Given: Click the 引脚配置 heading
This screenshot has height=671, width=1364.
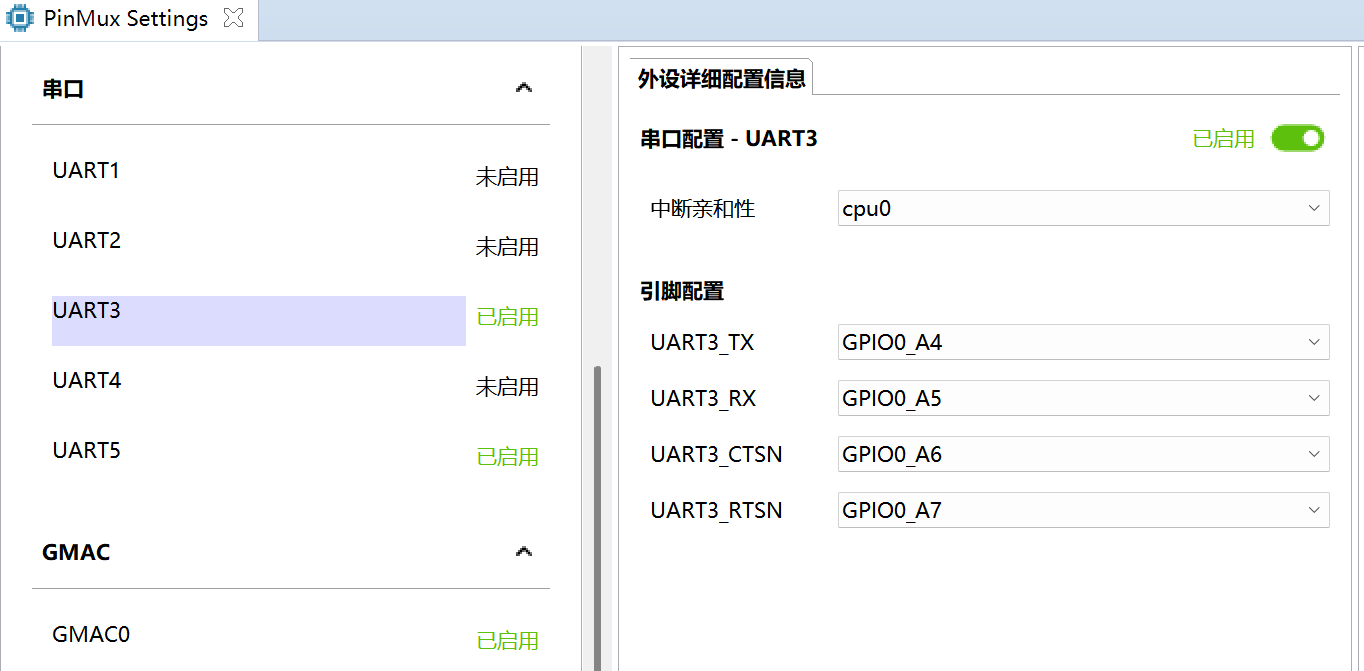Looking at the screenshot, I should coord(682,292).
